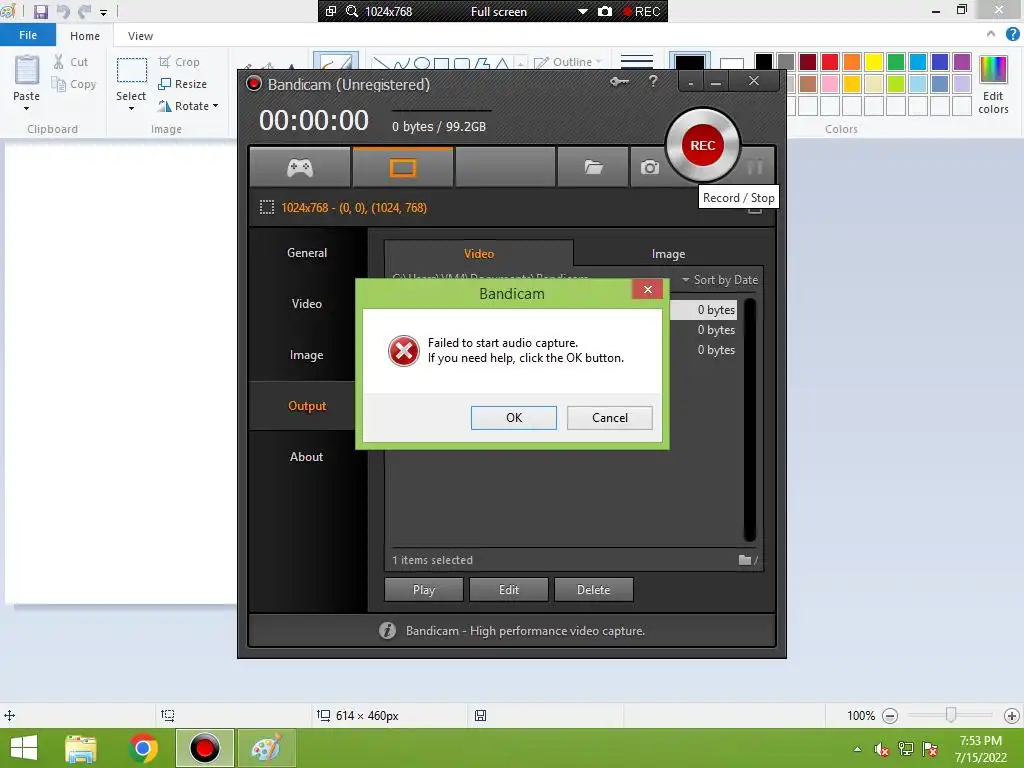
Task: Open the About section in Bandicam
Action: [x=307, y=456]
